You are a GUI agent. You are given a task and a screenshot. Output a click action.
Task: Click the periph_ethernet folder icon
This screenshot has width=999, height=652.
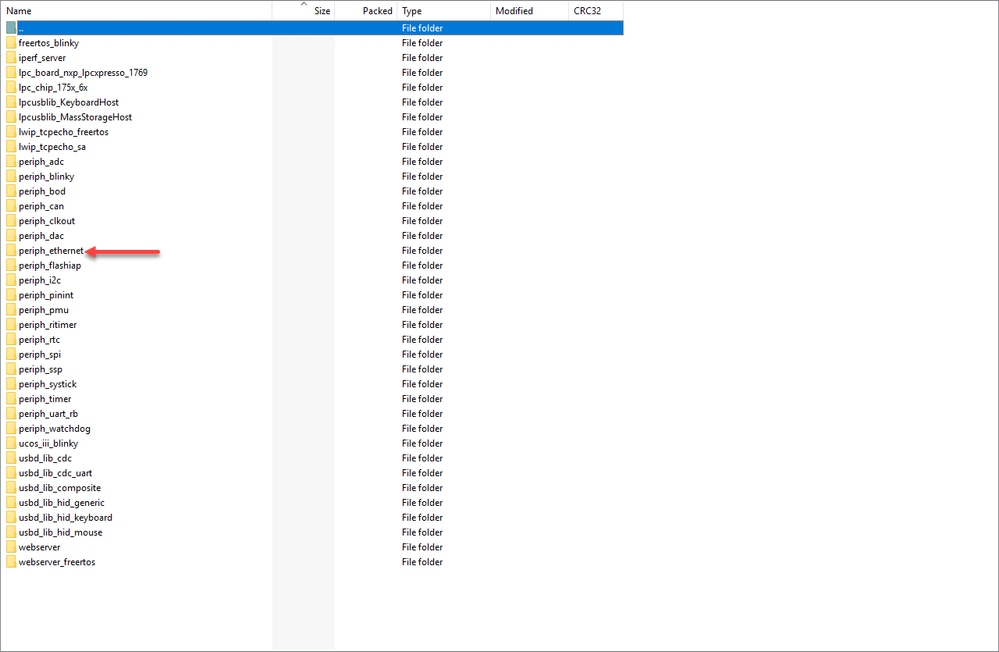(x=11, y=250)
